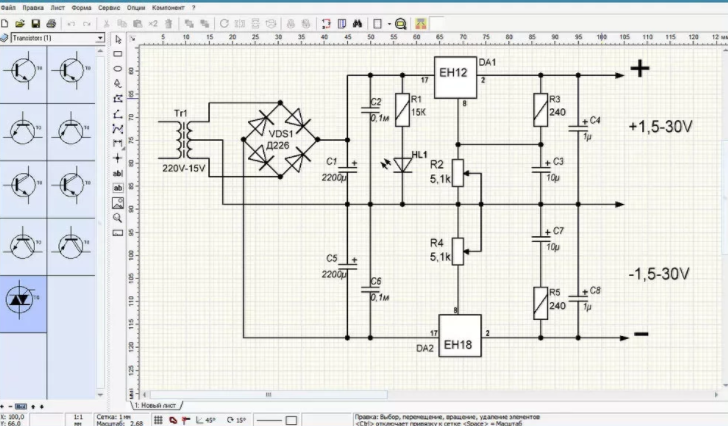This screenshot has width=728, height=426.
Task: Open dropdown arrow next to page icon
Action: click(389, 24)
